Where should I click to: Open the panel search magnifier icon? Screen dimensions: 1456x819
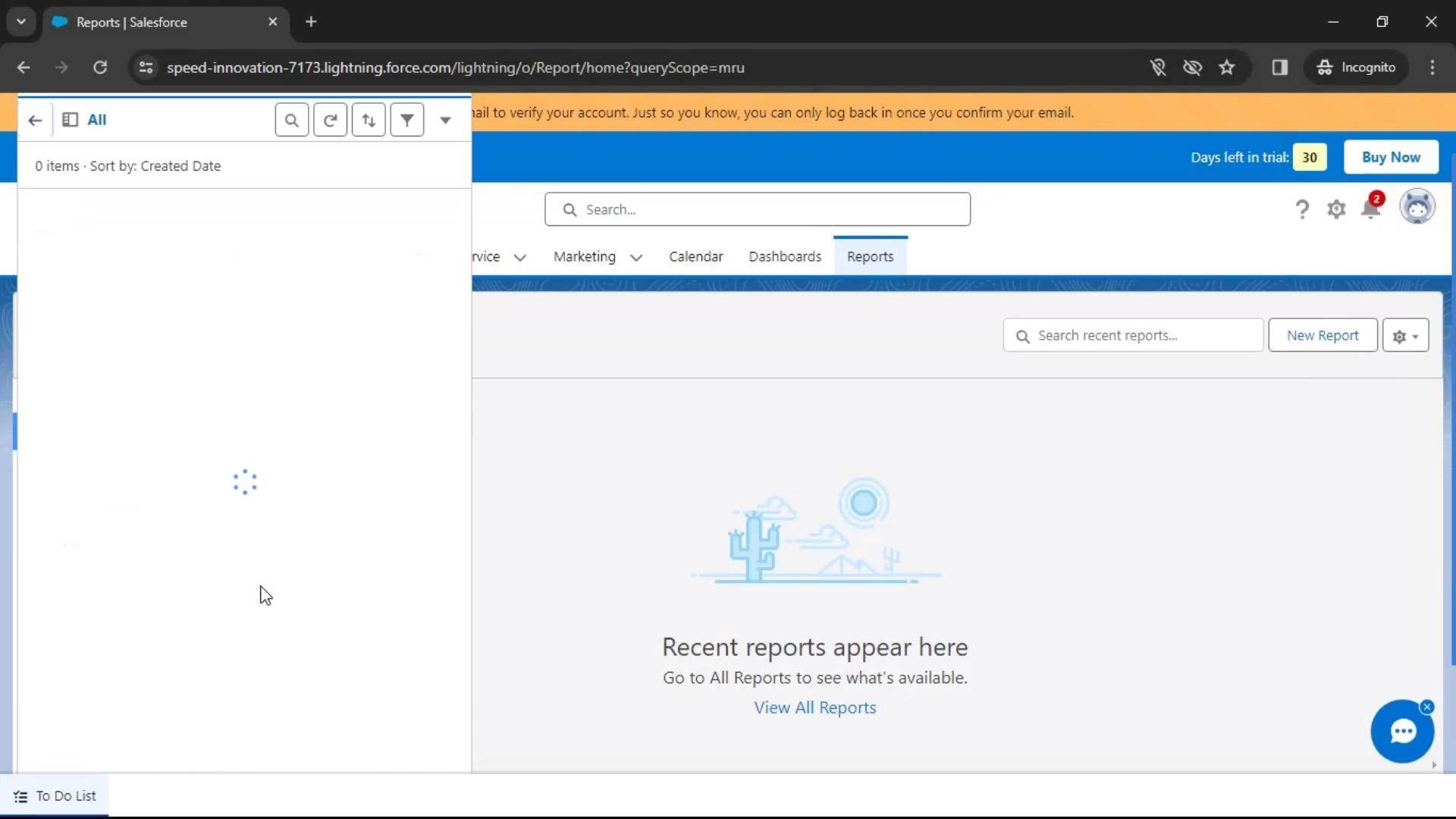(292, 121)
